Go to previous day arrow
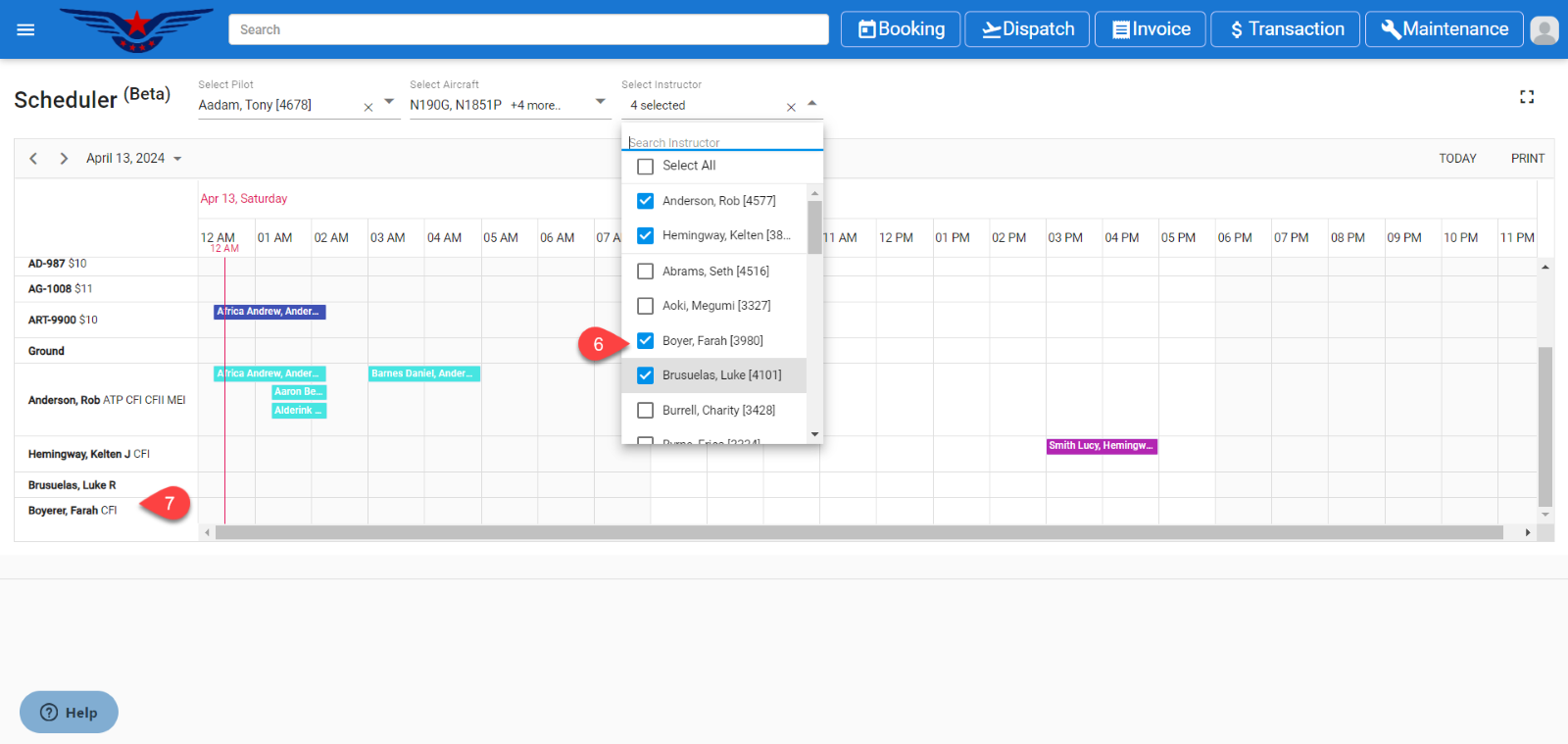 tap(33, 158)
